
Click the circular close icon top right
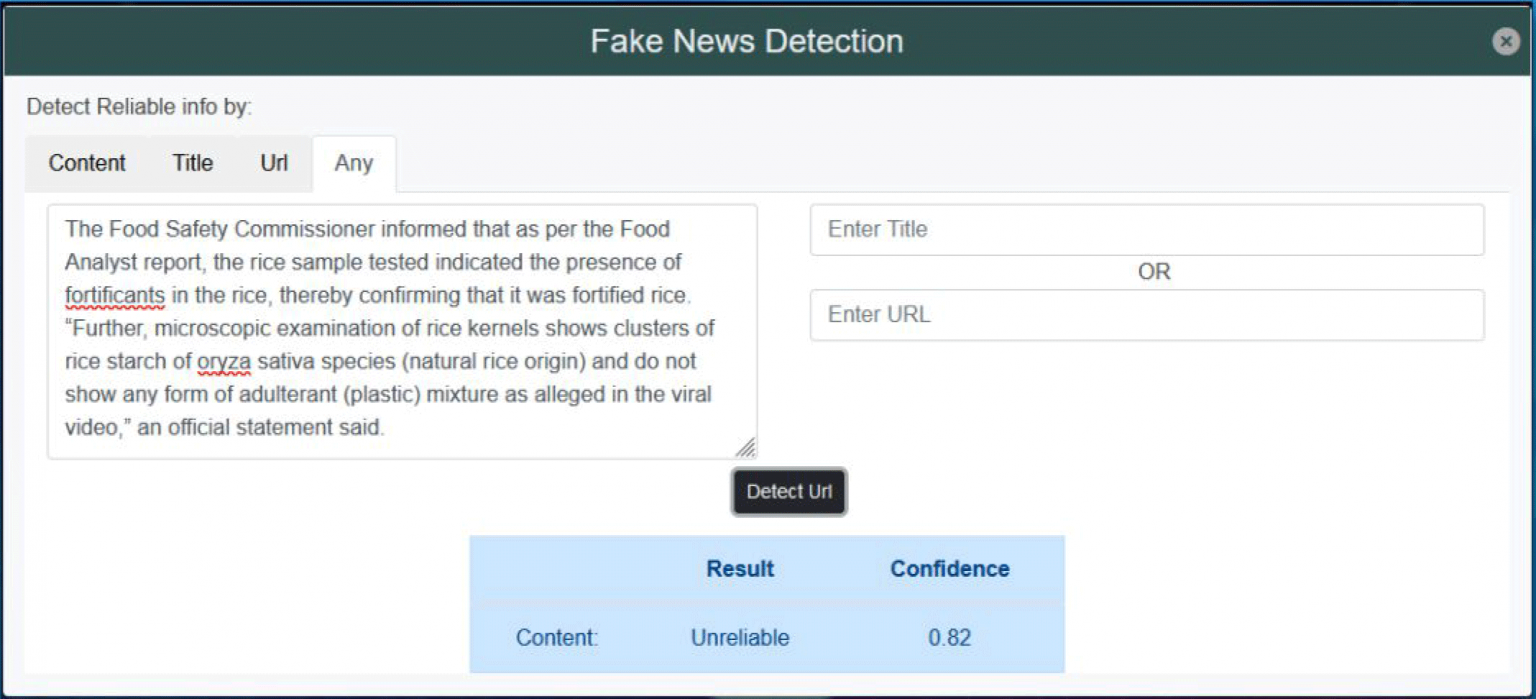tap(1506, 41)
